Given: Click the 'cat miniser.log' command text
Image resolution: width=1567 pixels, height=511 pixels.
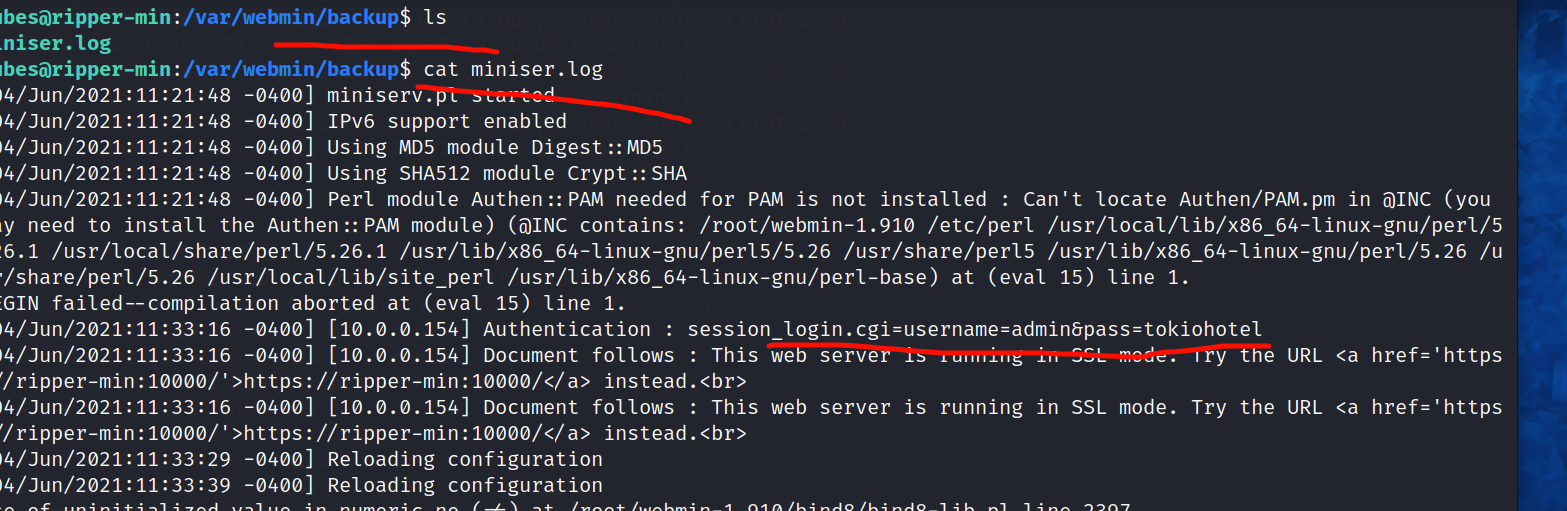Looking at the screenshot, I should tap(513, 69).
